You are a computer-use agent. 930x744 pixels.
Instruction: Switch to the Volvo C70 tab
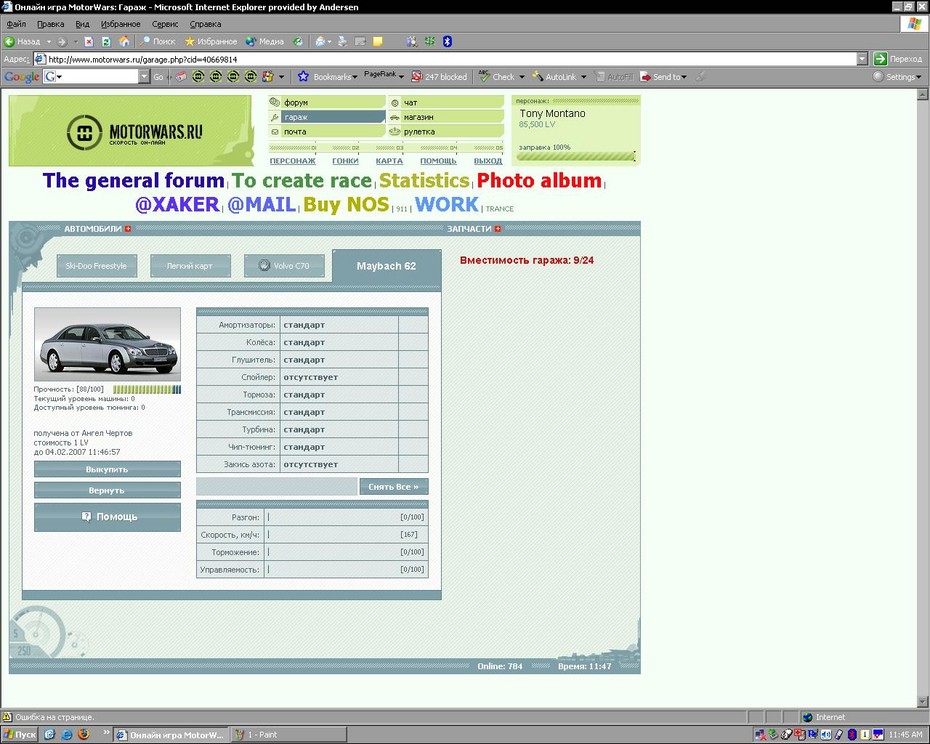click(284, 266)
